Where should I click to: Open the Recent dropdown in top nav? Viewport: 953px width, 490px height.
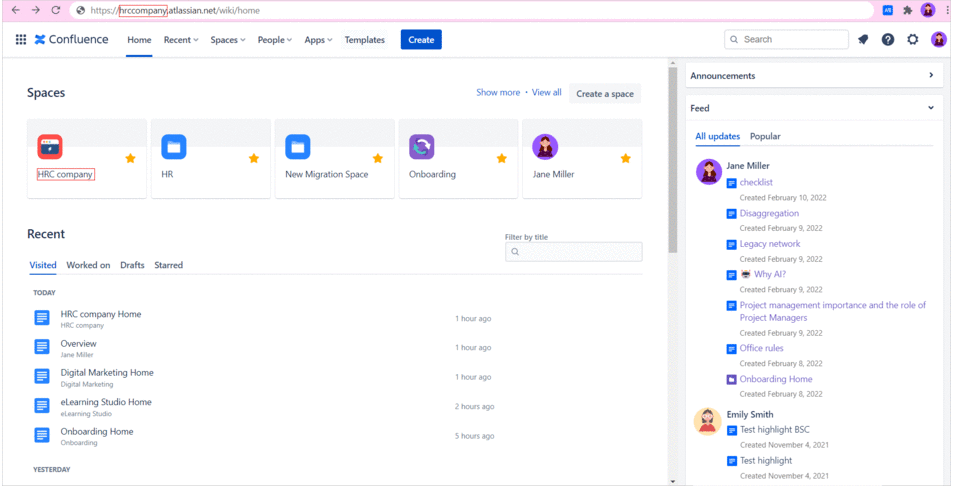tap(181, 40)
